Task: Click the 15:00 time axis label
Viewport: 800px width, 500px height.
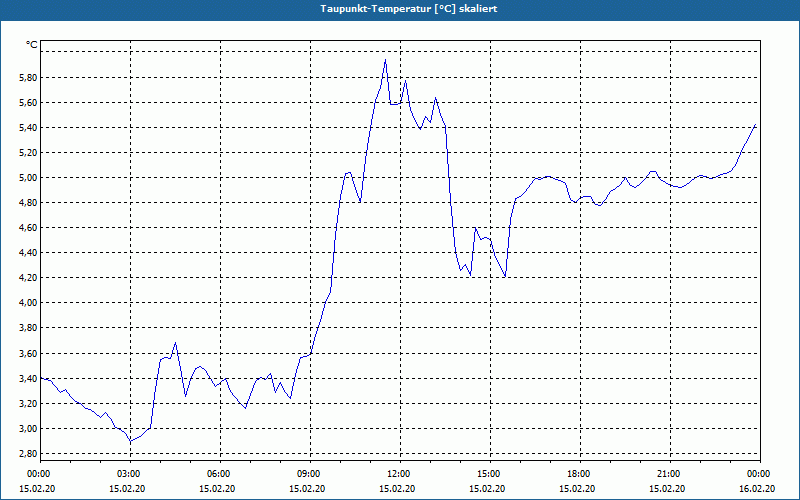Action: 490,474
